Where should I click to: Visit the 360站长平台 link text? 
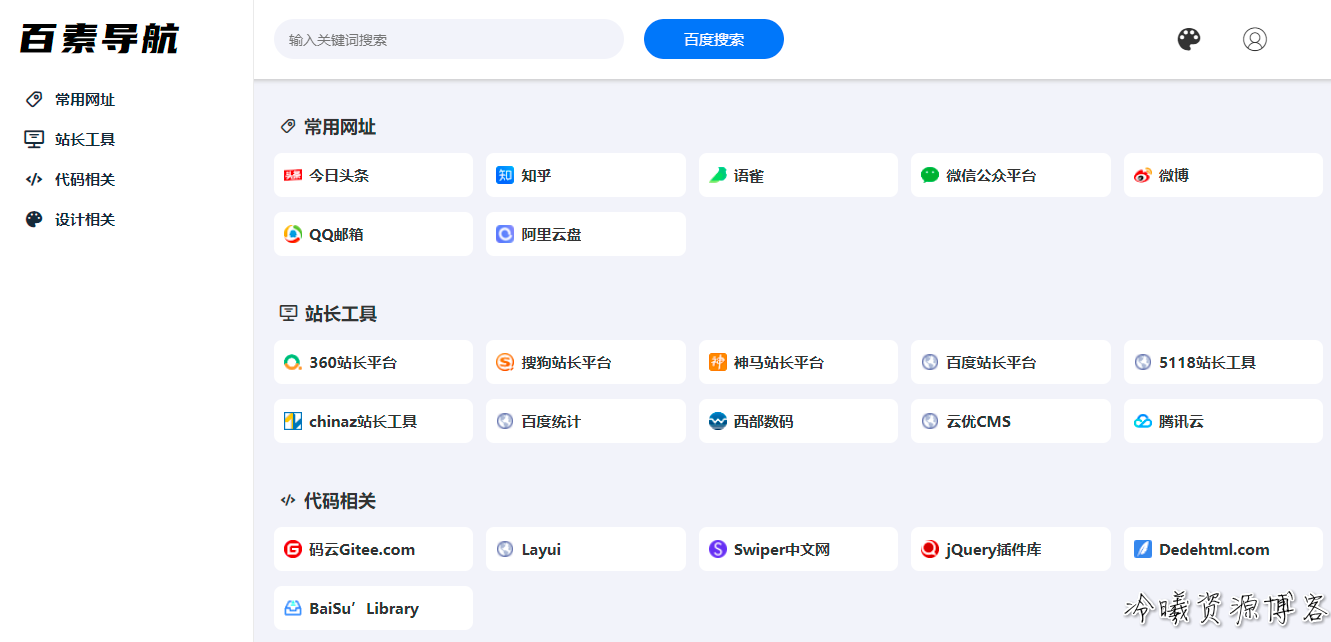pyautogui.click(x=353, y=362)
